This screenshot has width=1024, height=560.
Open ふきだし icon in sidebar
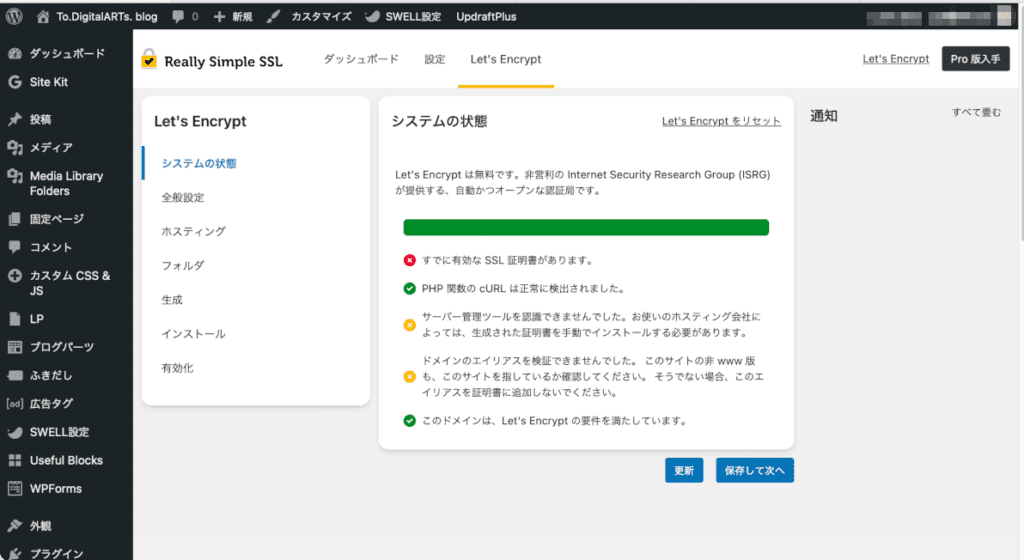point(14,375)
